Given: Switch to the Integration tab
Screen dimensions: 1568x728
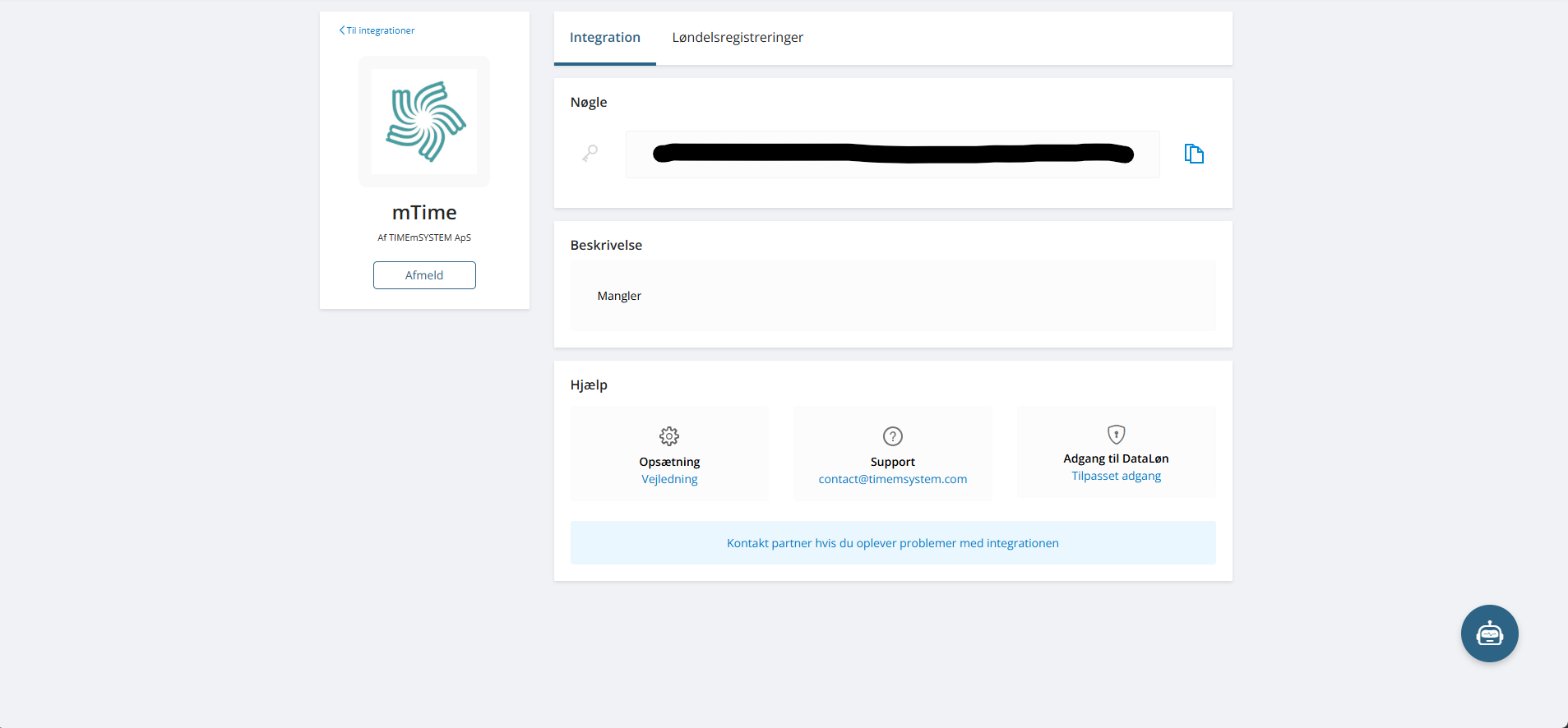Looking at the screenshot, I should coord(605,38).
